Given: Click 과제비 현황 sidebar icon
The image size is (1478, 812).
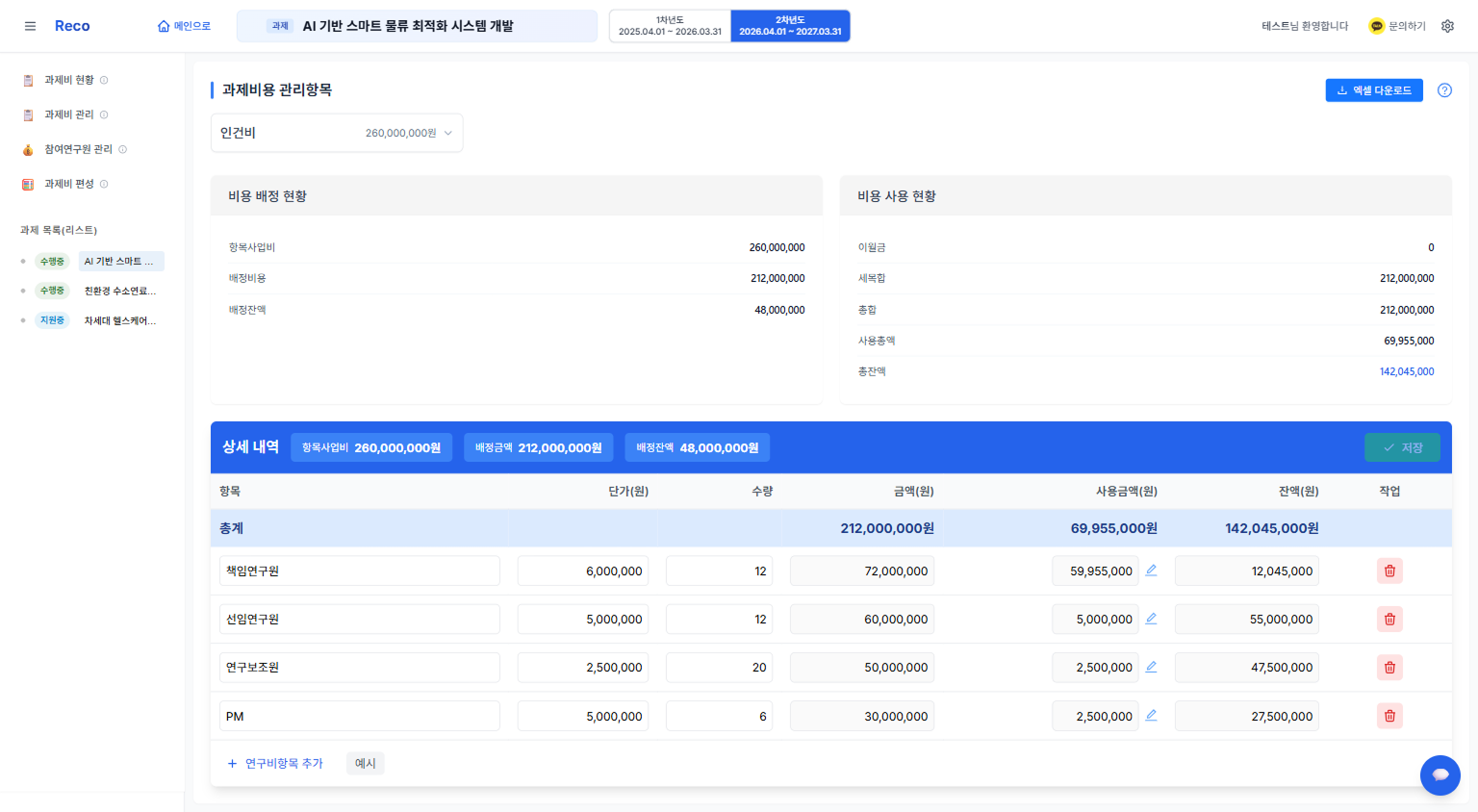Looking at the screenshot, I should 28,81.
